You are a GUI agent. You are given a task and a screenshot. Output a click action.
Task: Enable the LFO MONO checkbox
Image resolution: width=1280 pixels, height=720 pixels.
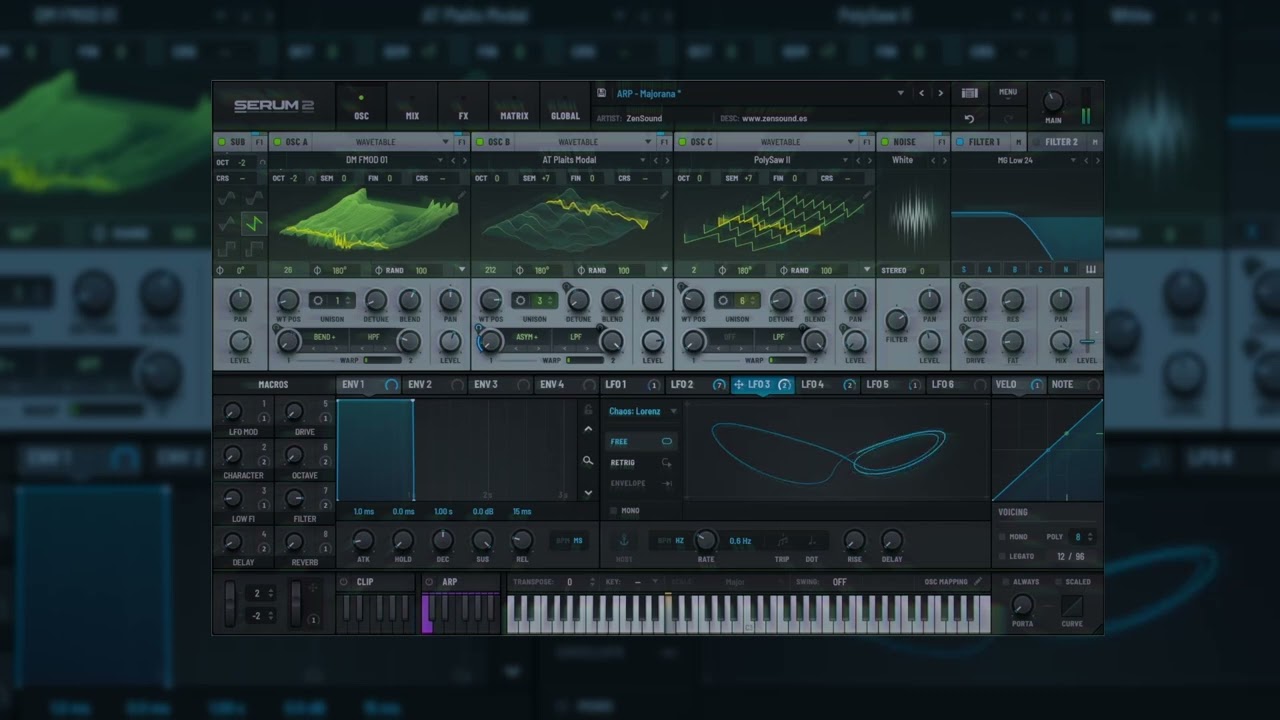614,511
